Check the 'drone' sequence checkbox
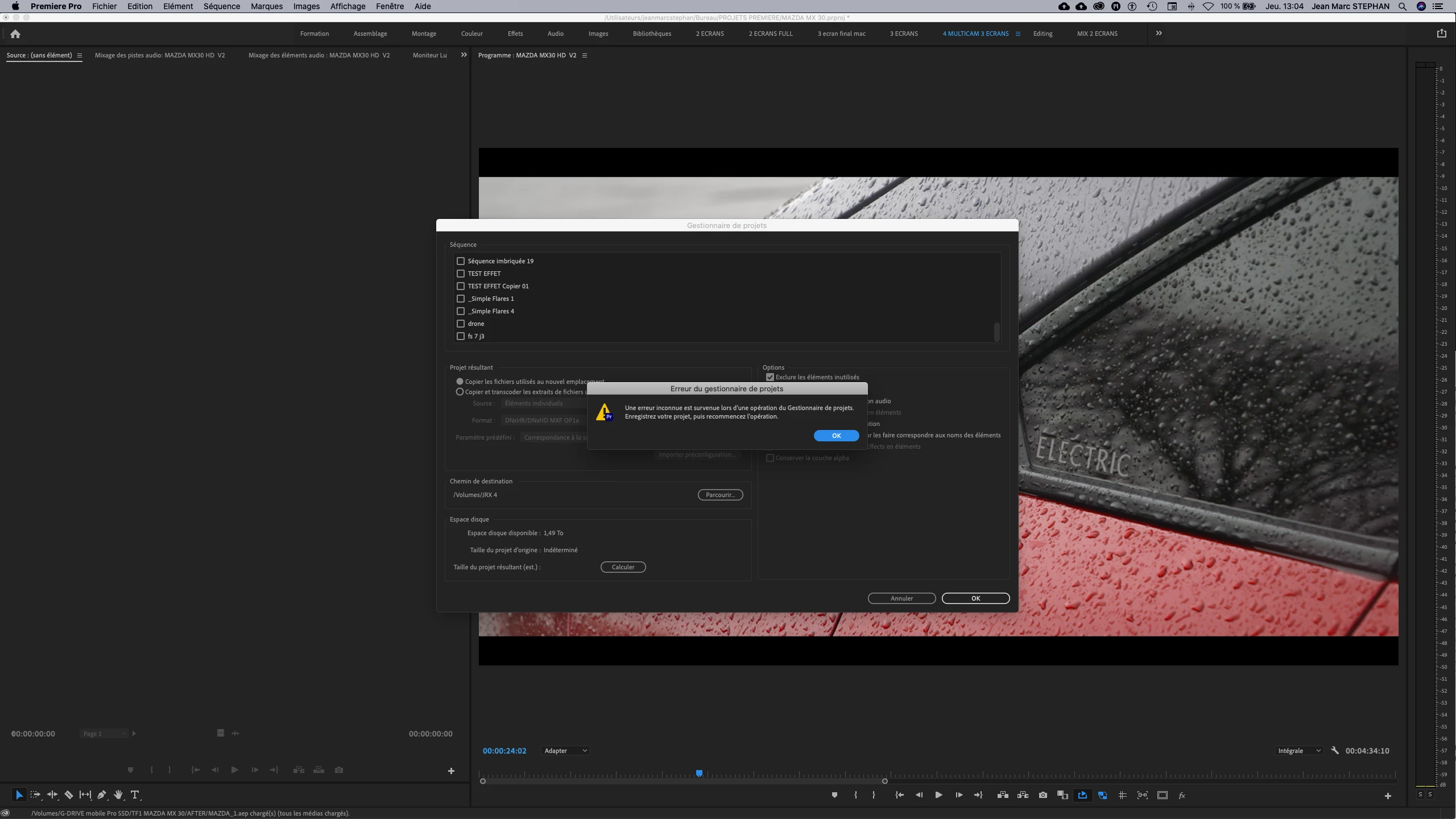This screenshot has width=1456, height=819. 461,324
